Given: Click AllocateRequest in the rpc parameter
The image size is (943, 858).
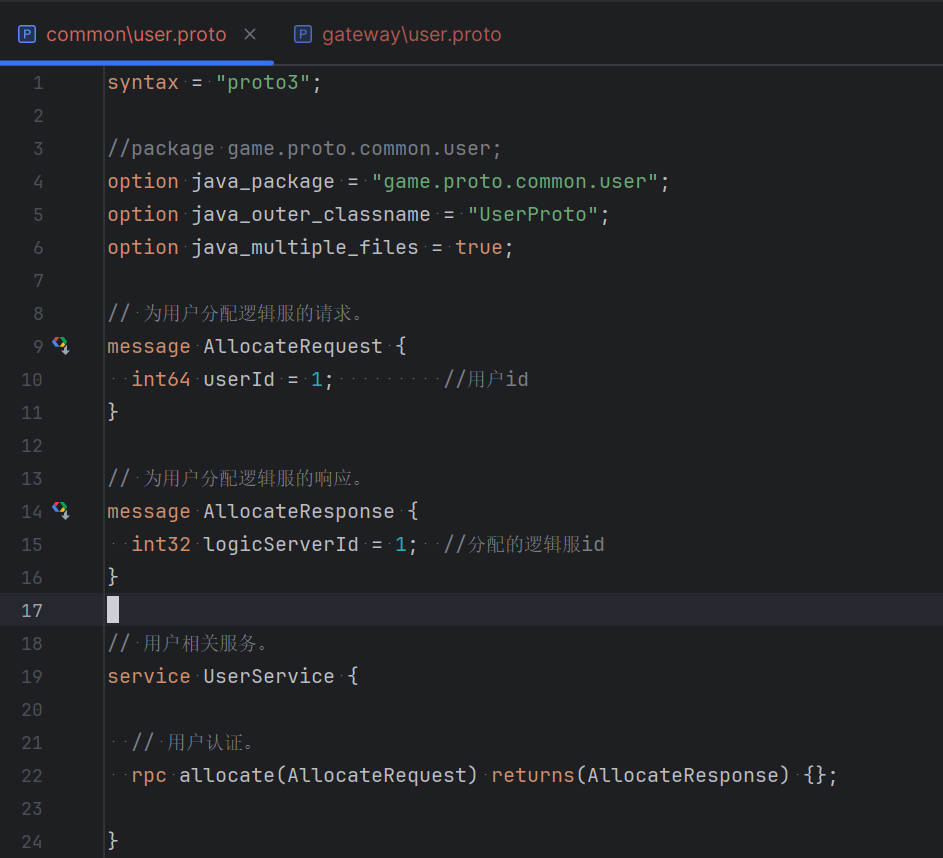Looking at the screenshot, I should coord(377,776).
